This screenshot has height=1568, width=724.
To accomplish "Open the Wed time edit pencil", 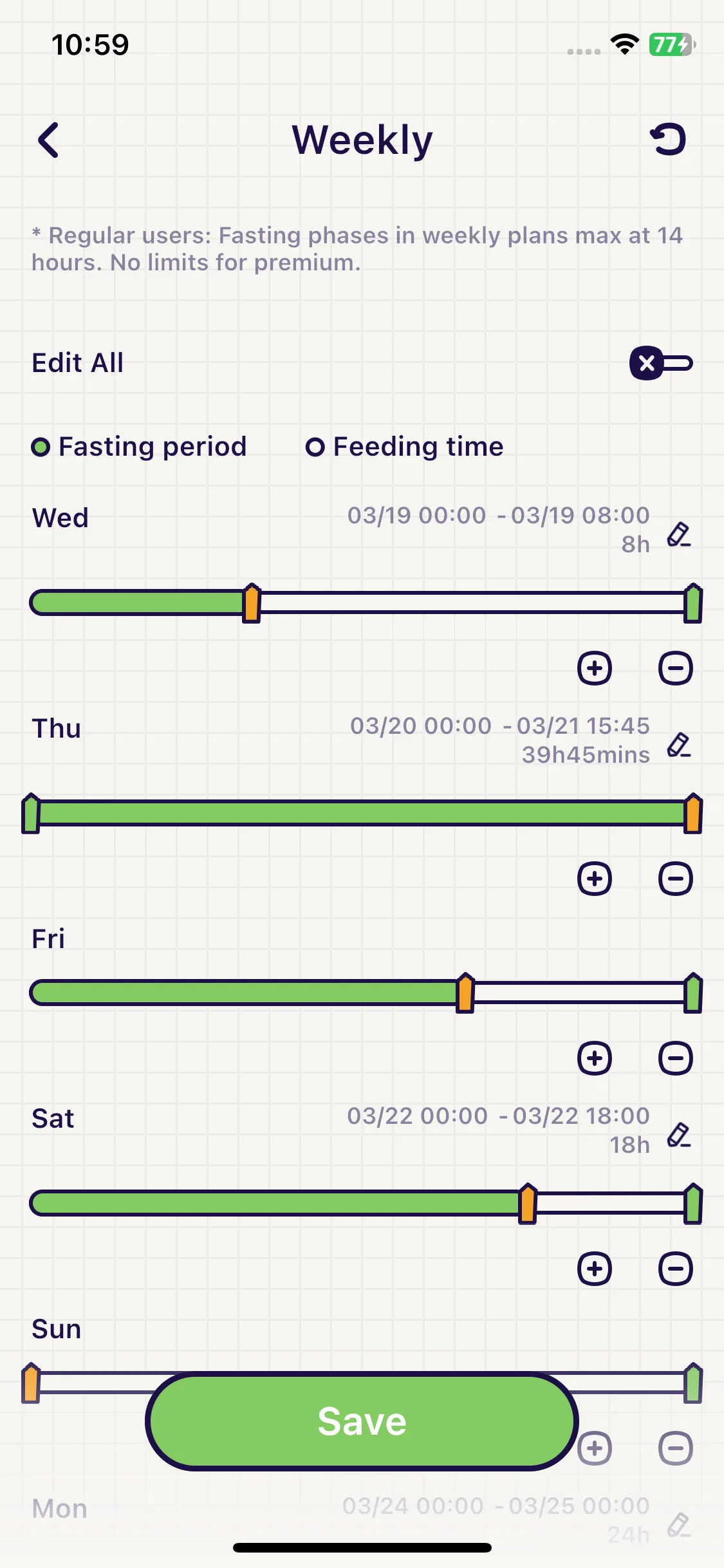I will (678, 535).
